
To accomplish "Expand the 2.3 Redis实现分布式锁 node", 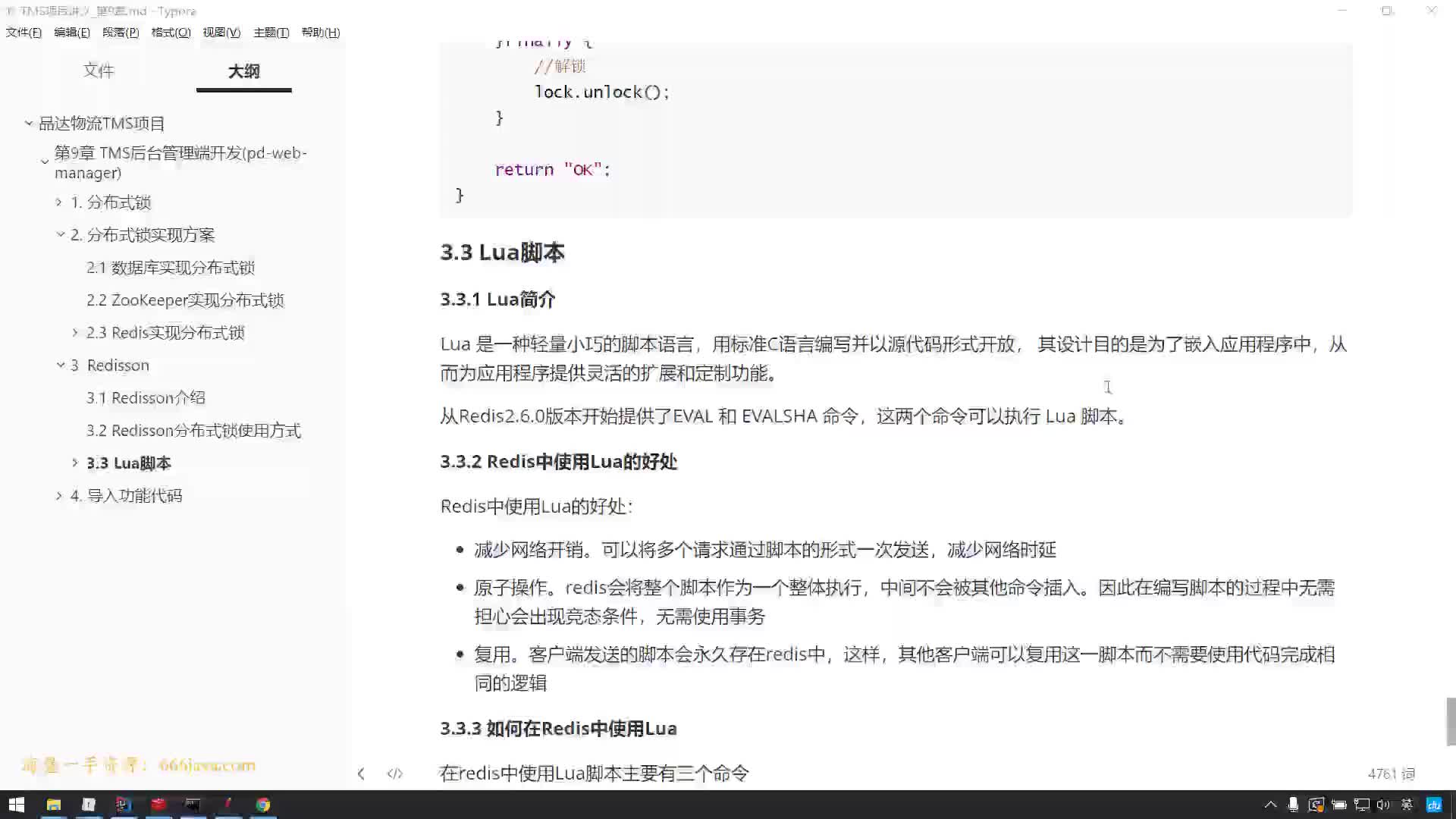I will coord(75,332).
